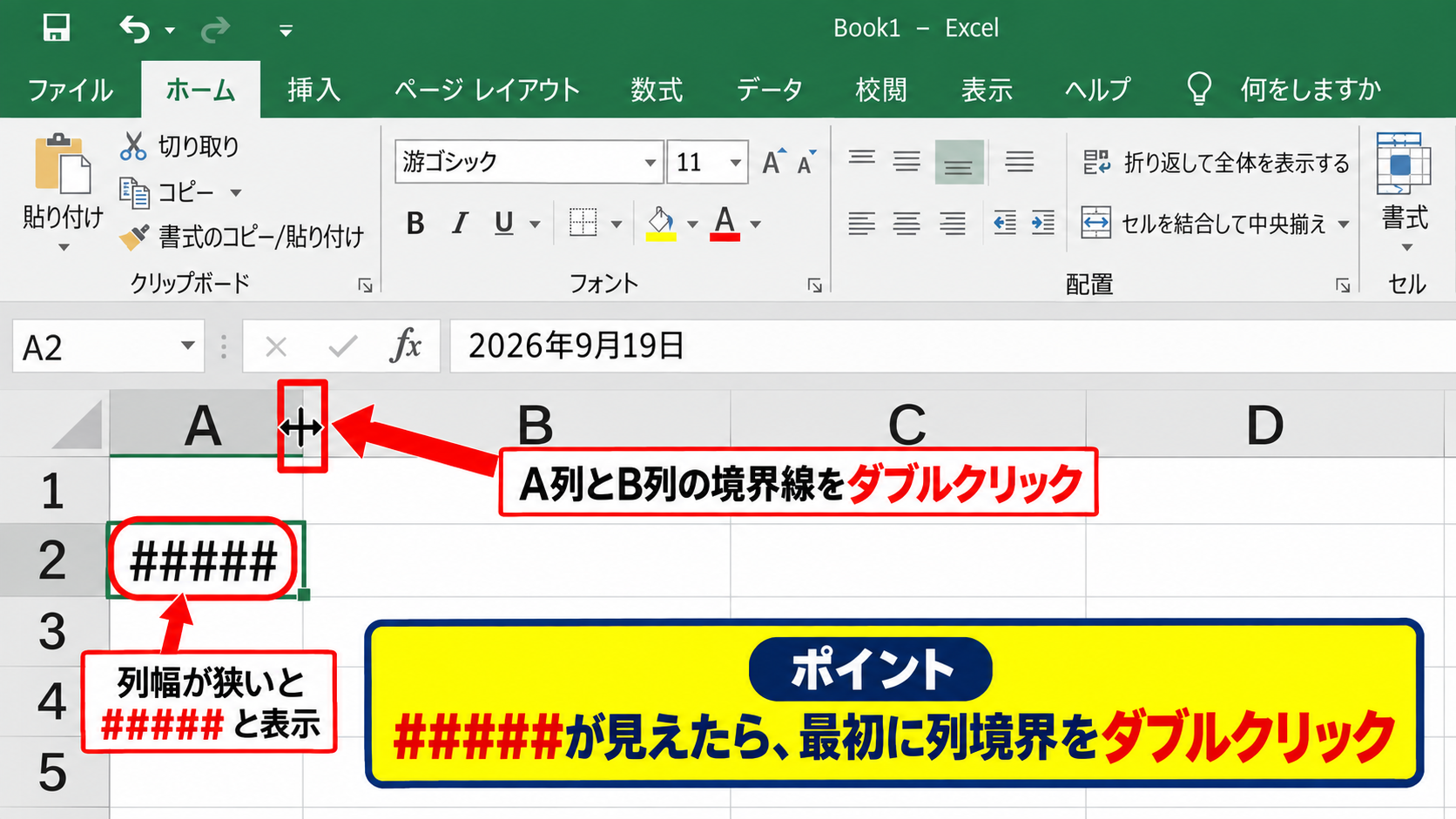Open the ファイル tab
Screen dimensions: 1456x819
[71, 90]
